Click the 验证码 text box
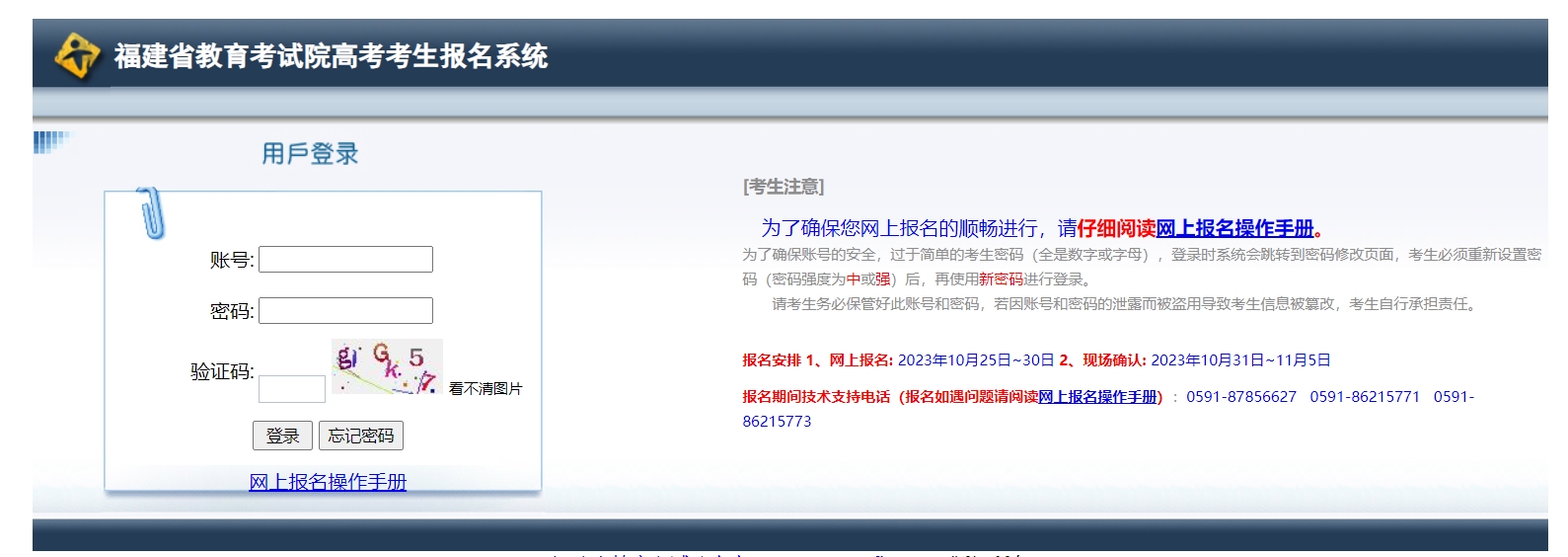This screenshot has height=557, width=1568. 292,389
